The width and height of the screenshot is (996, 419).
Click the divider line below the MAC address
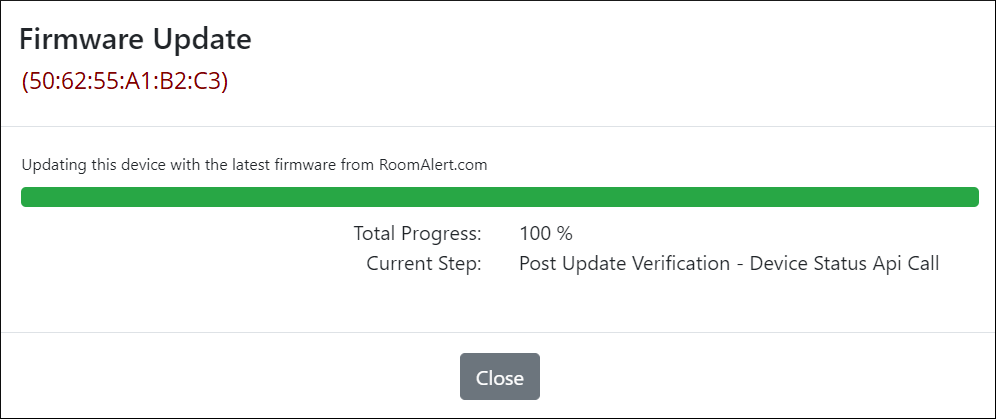coord(498,127)
